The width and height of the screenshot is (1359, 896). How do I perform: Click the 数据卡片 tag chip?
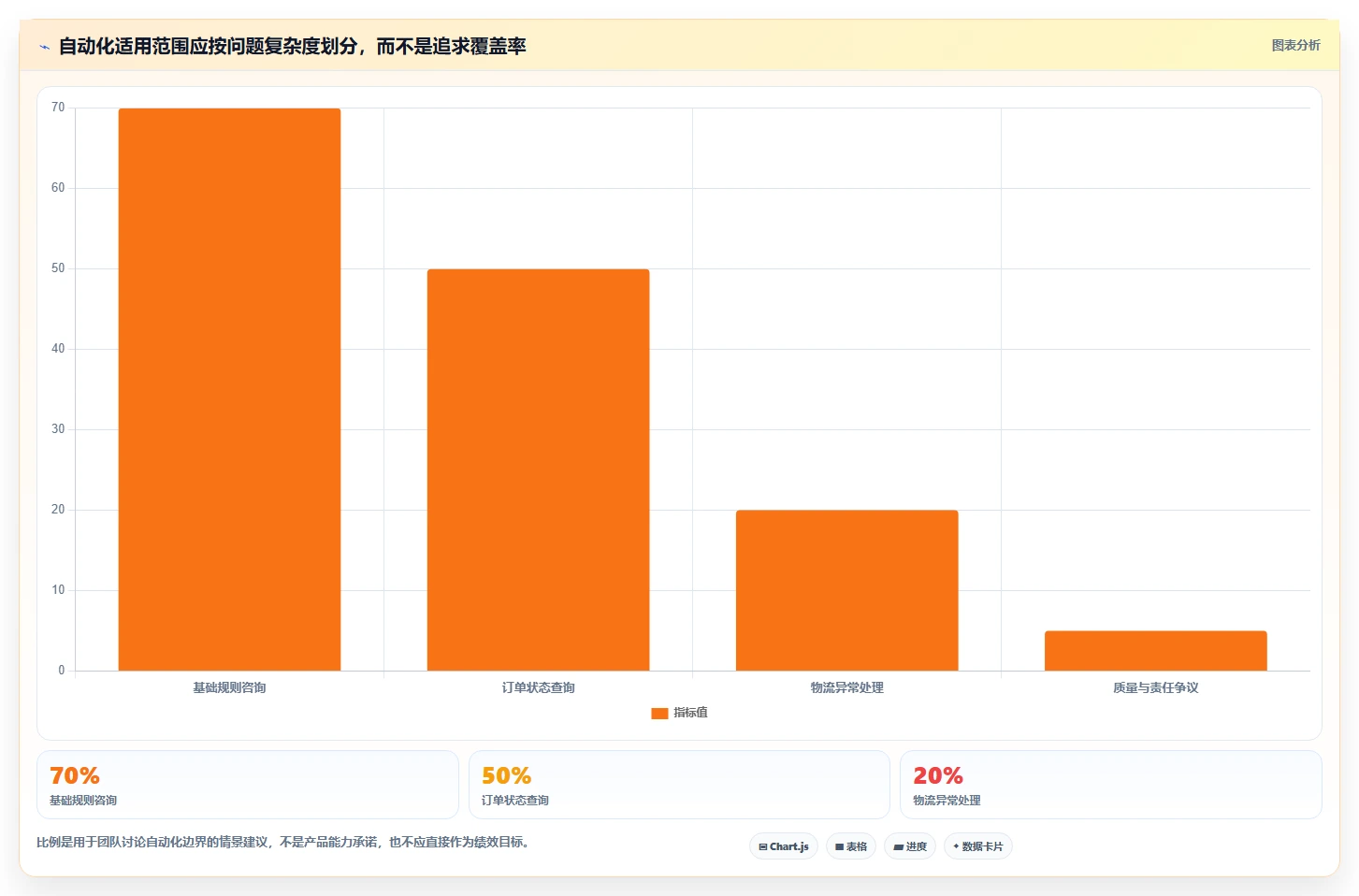[x=978, y=846]
